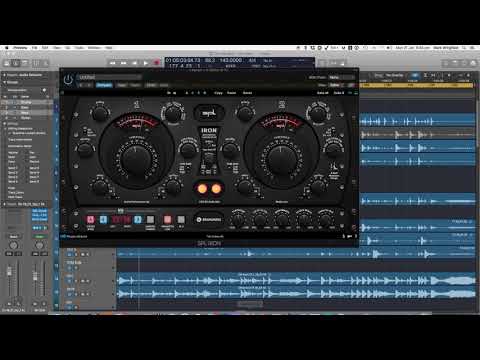Toggle the SPL IRON plugin power button
Image resolution: width=480 pixels, height=360 pixels.
68,79
